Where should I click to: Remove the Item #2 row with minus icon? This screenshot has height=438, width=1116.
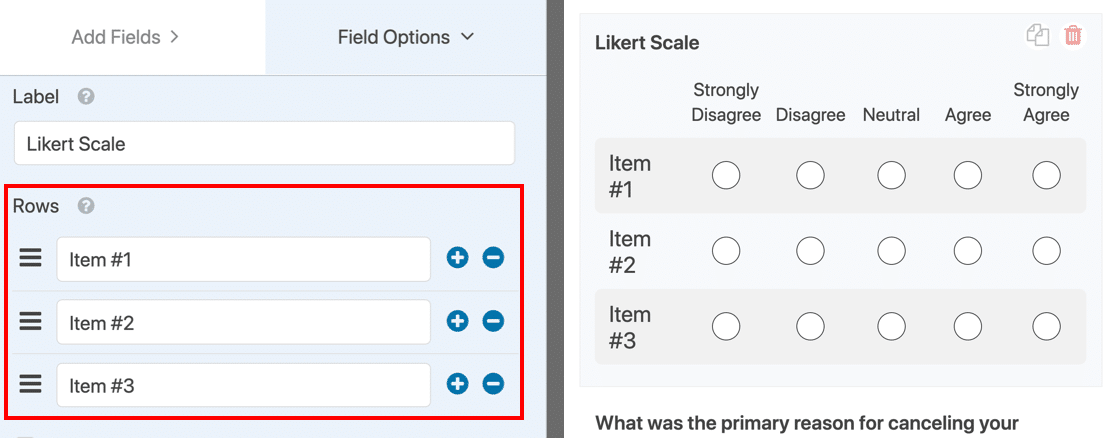[x=493, y=321]
